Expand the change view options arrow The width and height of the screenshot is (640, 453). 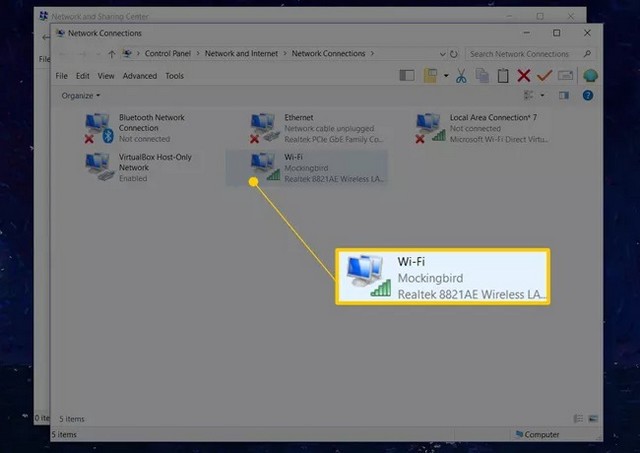[x=543, y=96]
